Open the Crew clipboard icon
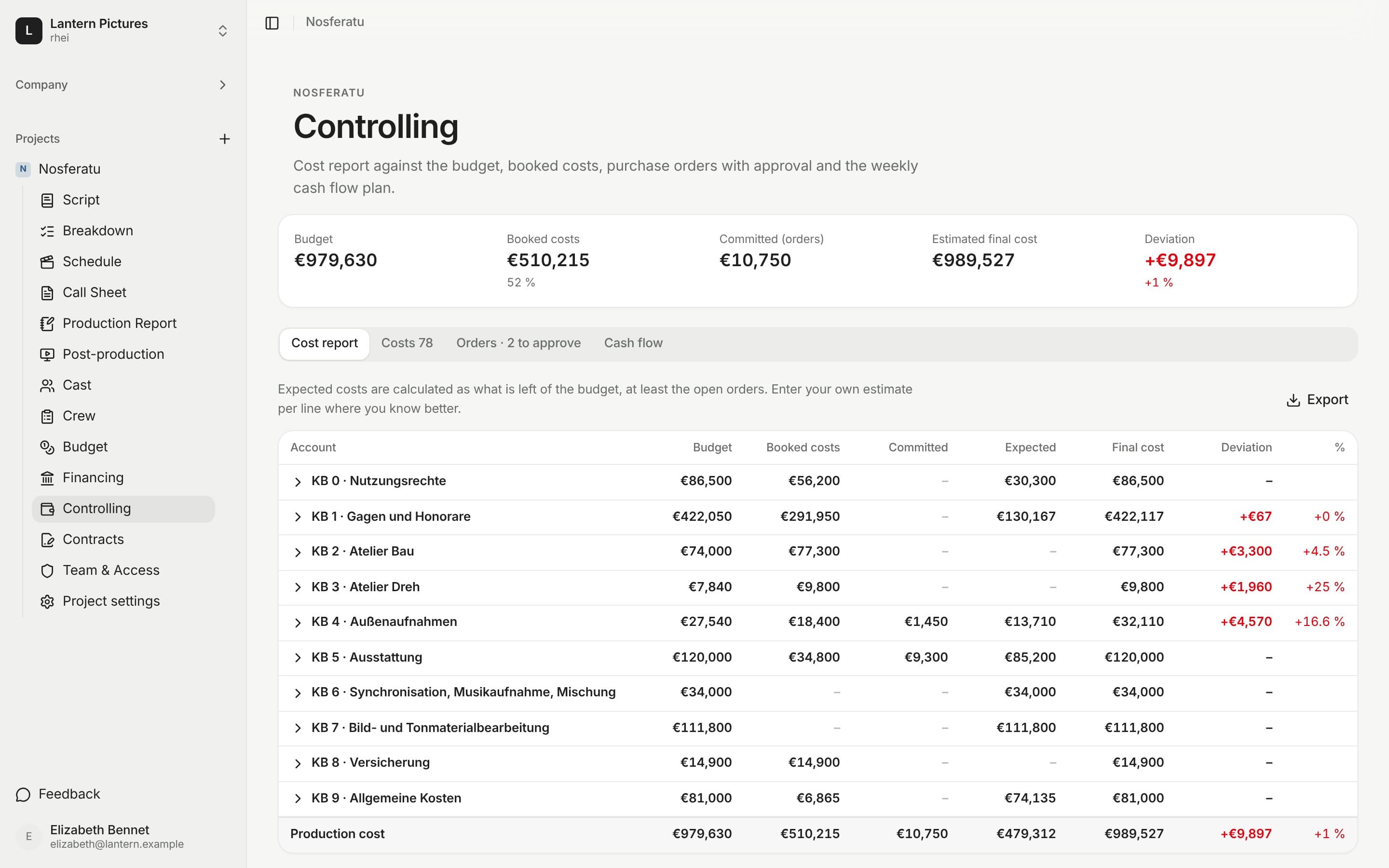The image size is (1389, 868). (x=47, y=417)
